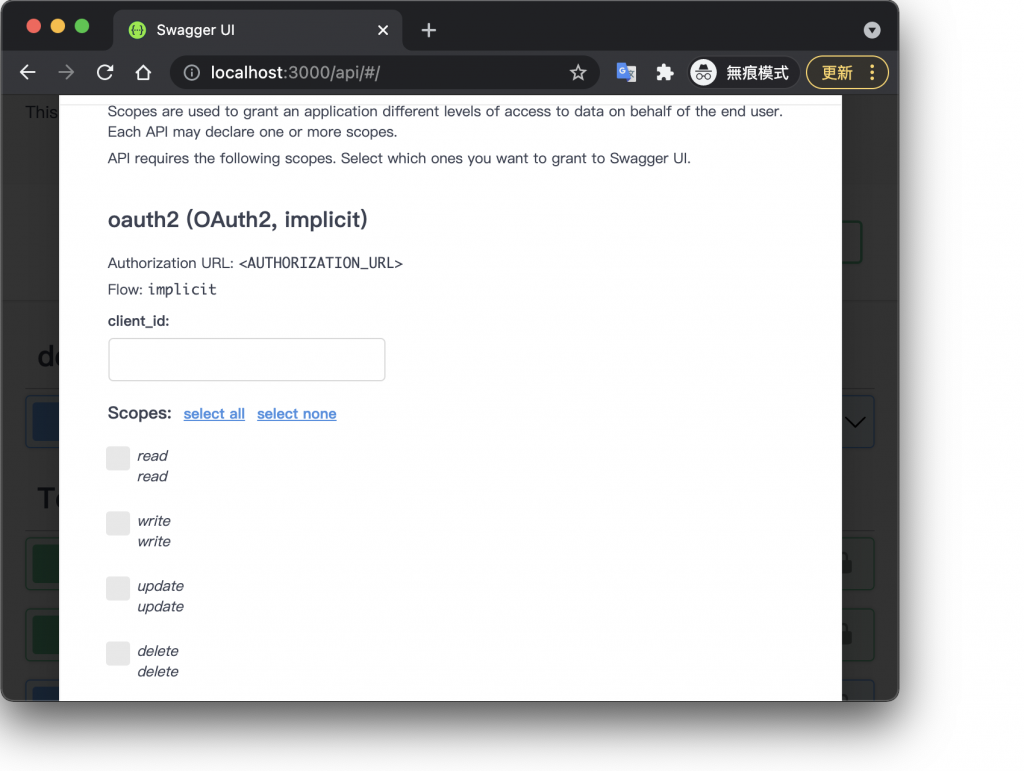Maximize the window with green button

82,26
